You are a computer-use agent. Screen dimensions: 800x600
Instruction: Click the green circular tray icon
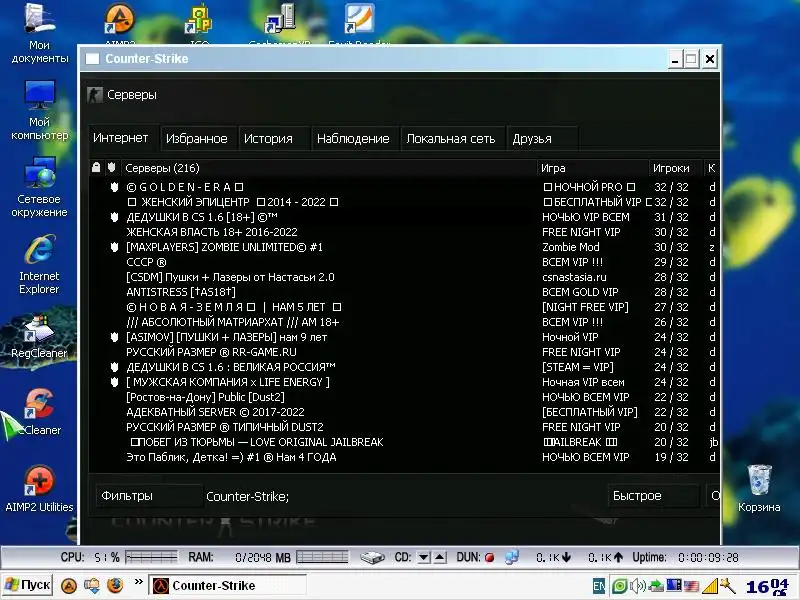tap(619, 586)
